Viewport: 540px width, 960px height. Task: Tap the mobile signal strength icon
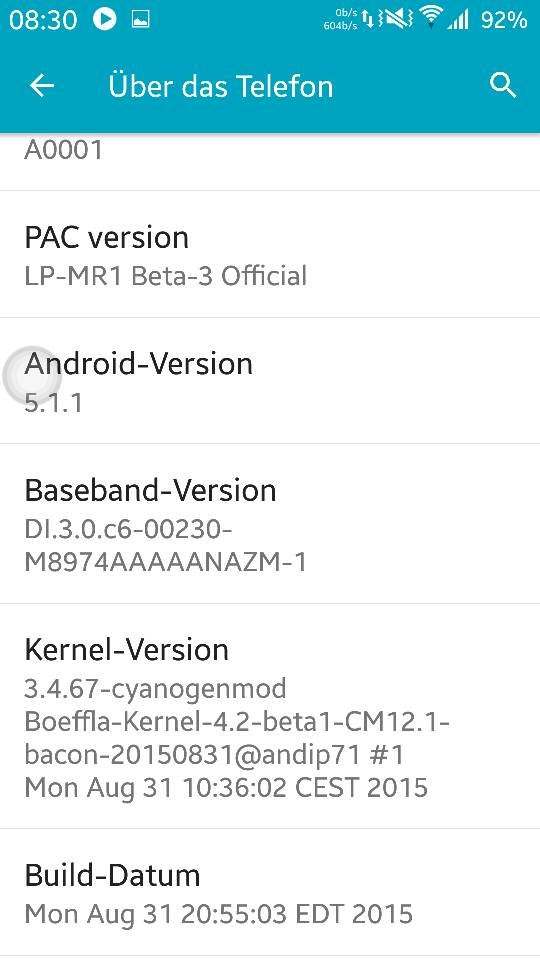click(x=457, y=20)
